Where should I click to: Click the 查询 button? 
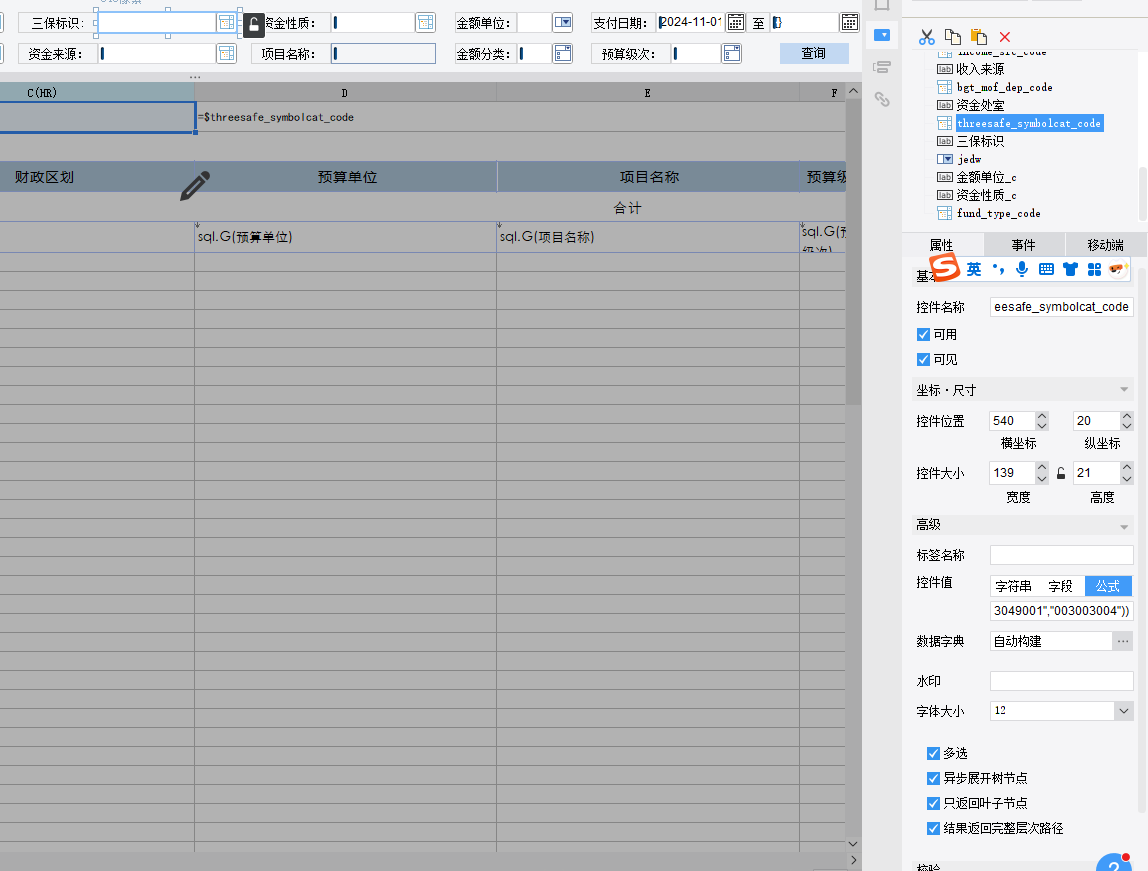pos(813,53)
